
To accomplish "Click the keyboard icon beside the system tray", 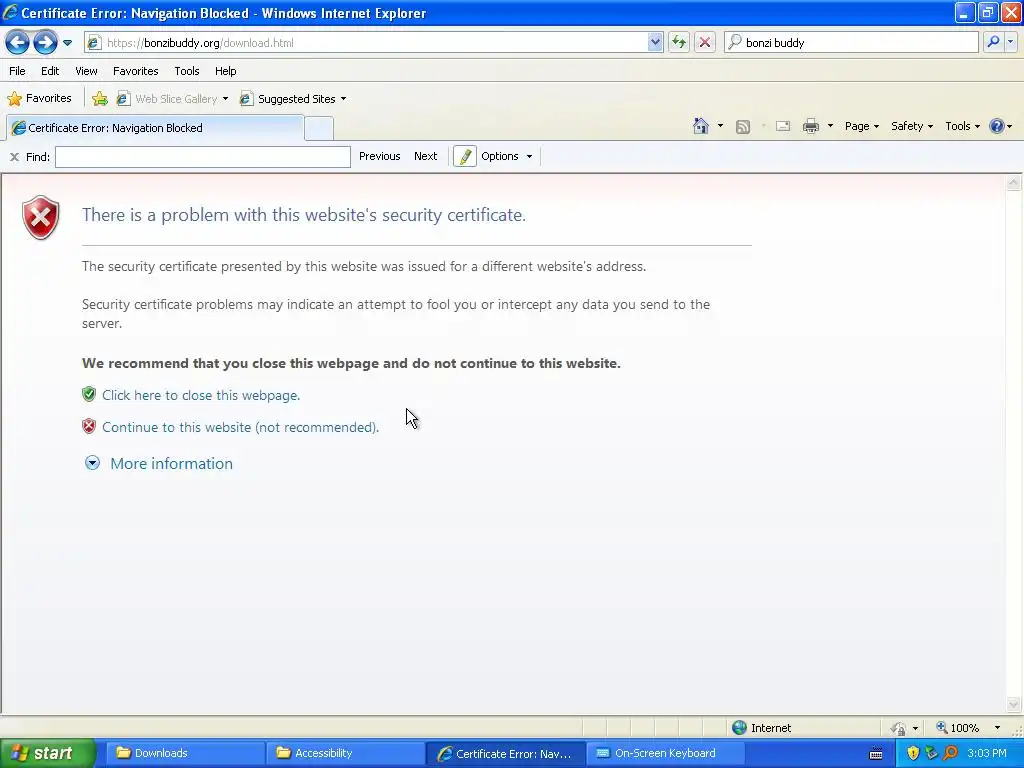I will click(x=876, y=754).
